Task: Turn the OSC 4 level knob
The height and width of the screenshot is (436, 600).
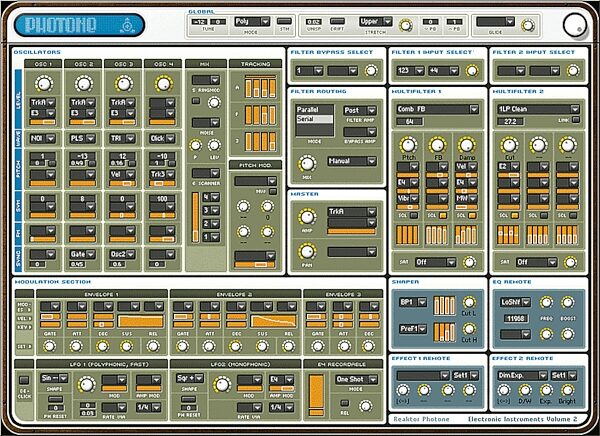Action: [x=163, y=83]
